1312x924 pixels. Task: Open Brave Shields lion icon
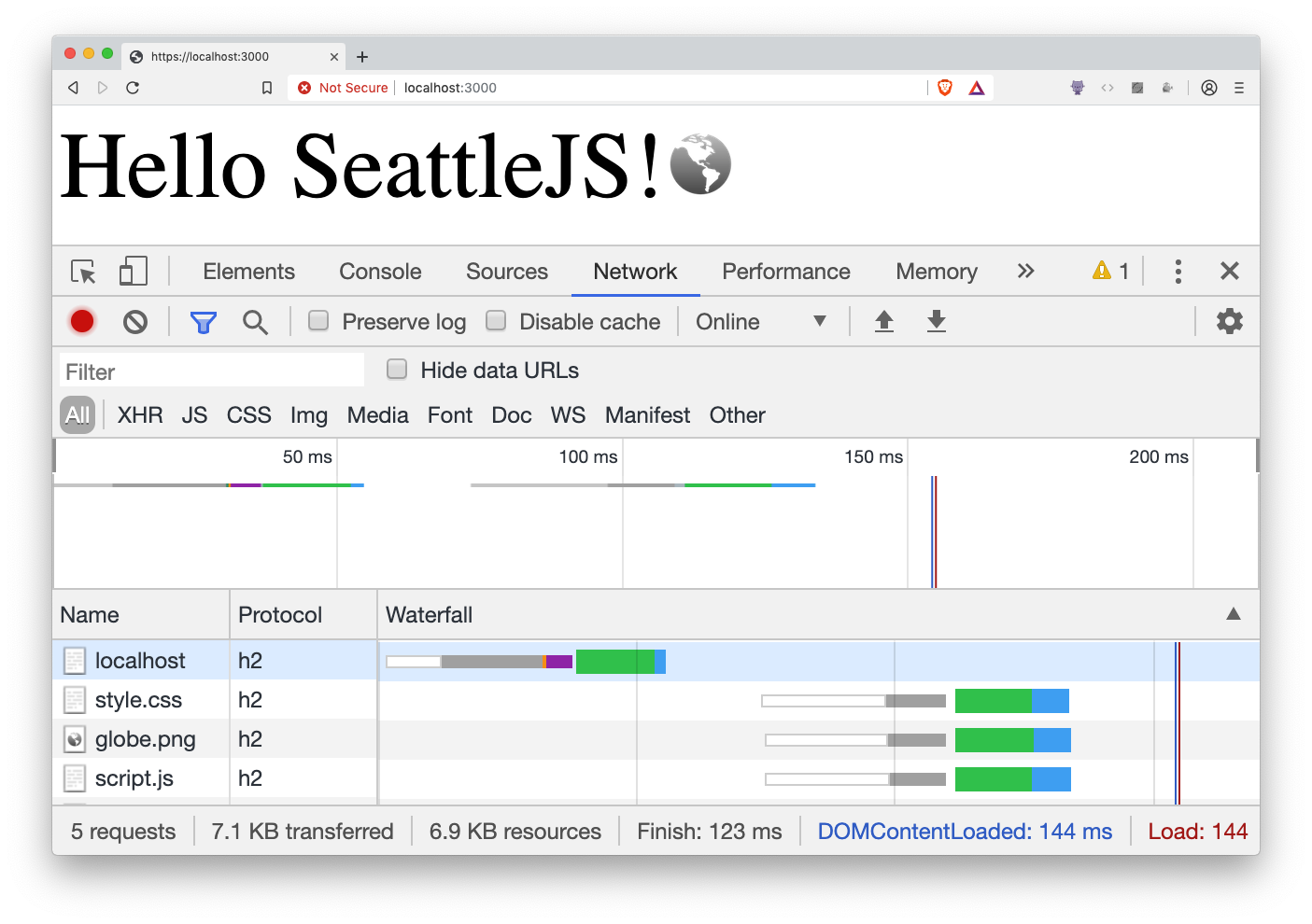(945, 88)
